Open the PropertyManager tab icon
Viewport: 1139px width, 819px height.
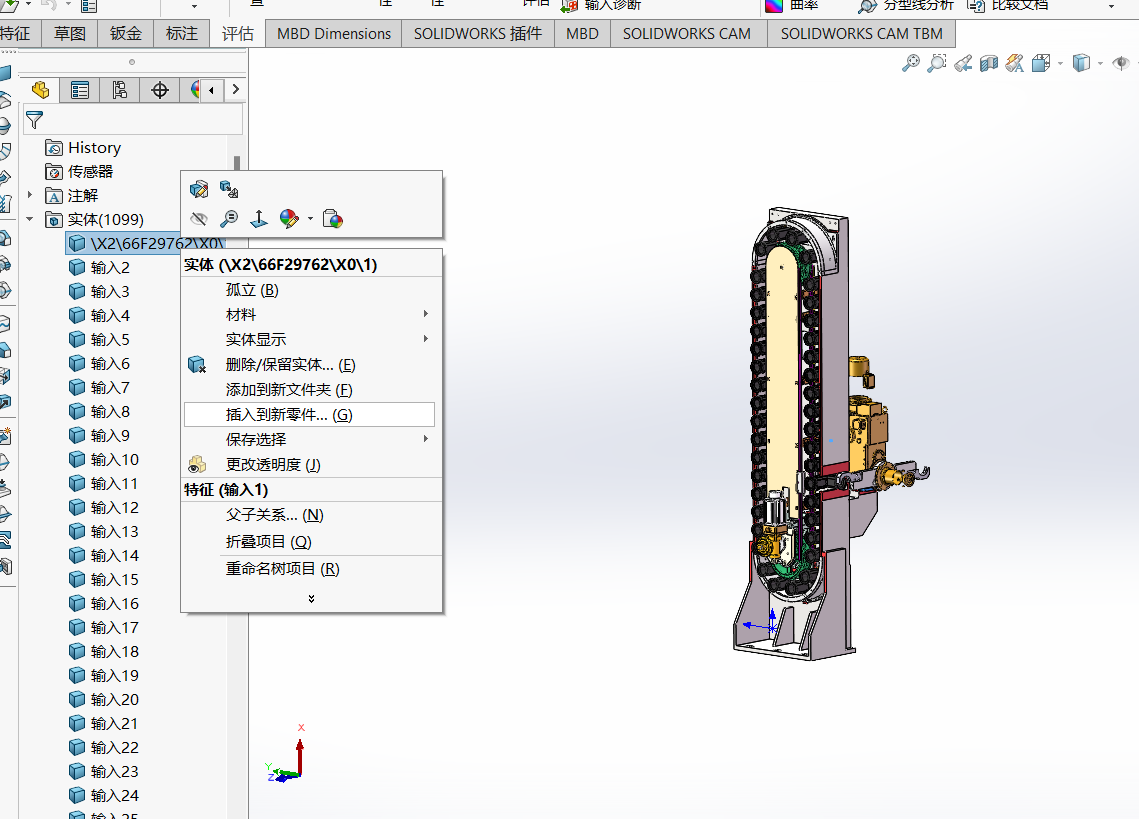pos(80,90)
